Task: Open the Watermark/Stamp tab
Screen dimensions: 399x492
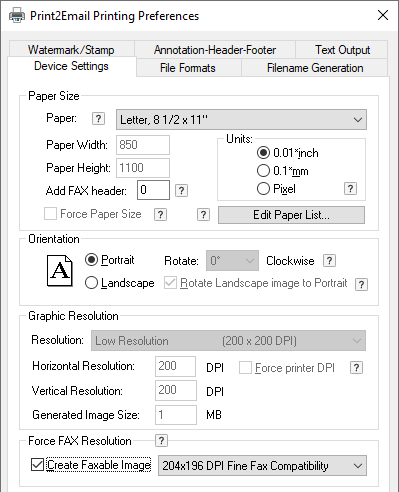Action: [x=71, y=50]
